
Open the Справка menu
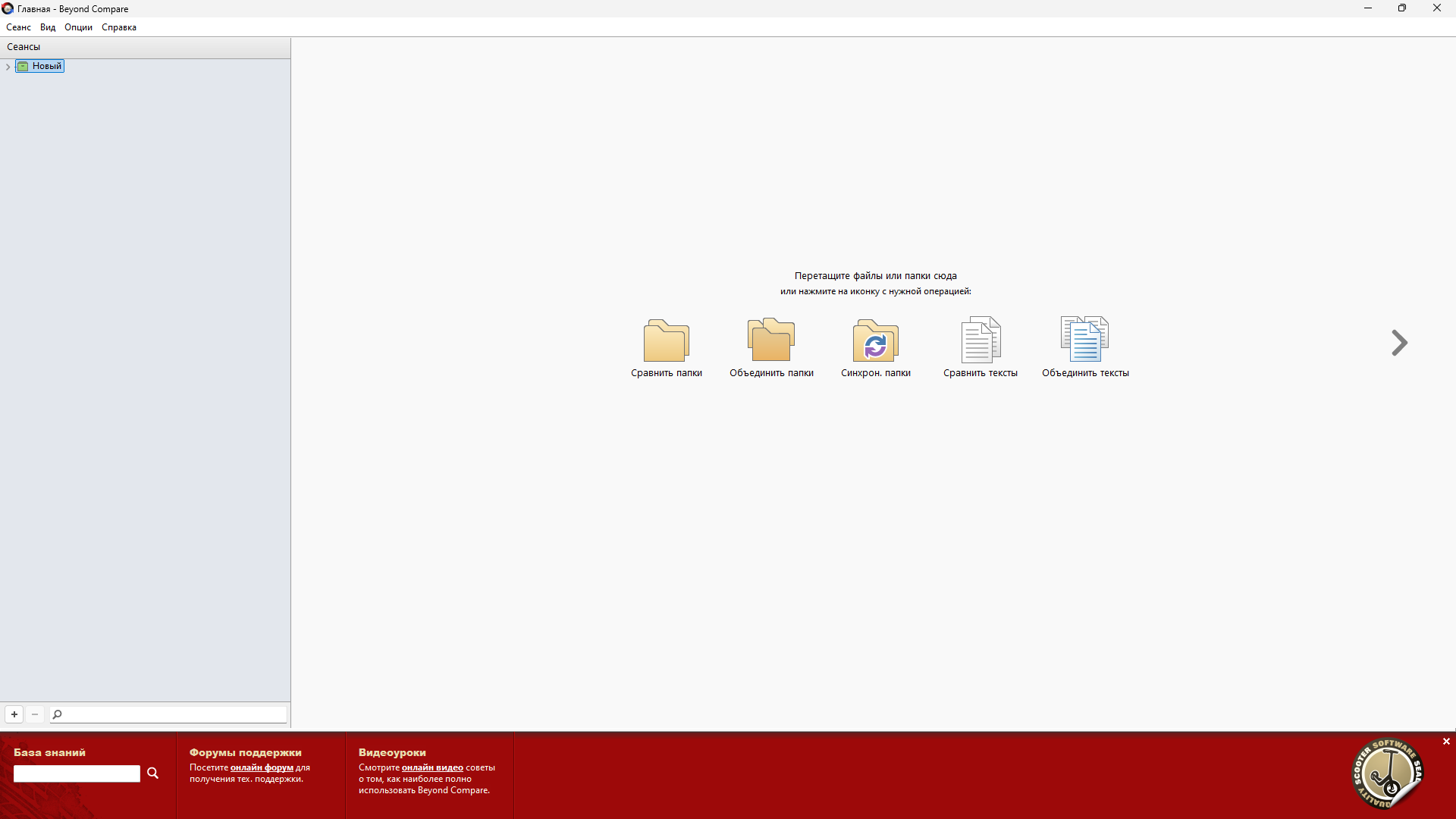click(119, 27)
